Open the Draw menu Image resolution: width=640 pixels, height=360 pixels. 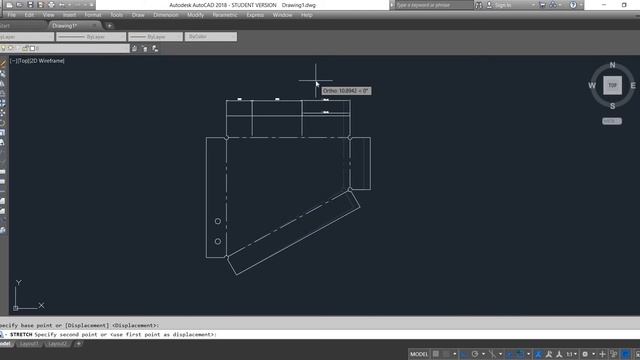pos(138,15)
